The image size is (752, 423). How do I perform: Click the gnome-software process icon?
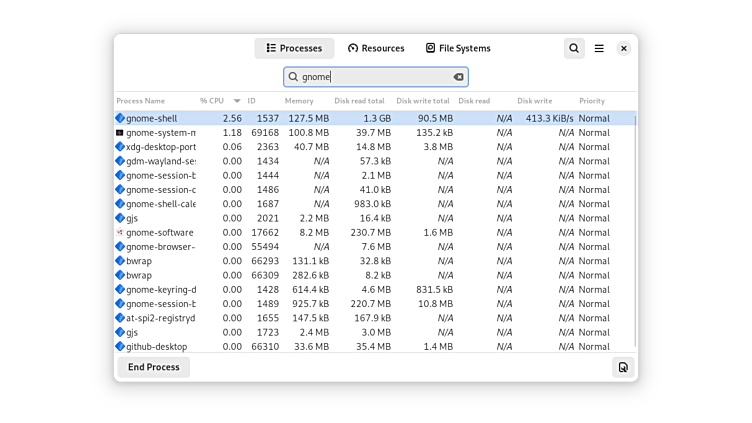click(x=120, y=232)
